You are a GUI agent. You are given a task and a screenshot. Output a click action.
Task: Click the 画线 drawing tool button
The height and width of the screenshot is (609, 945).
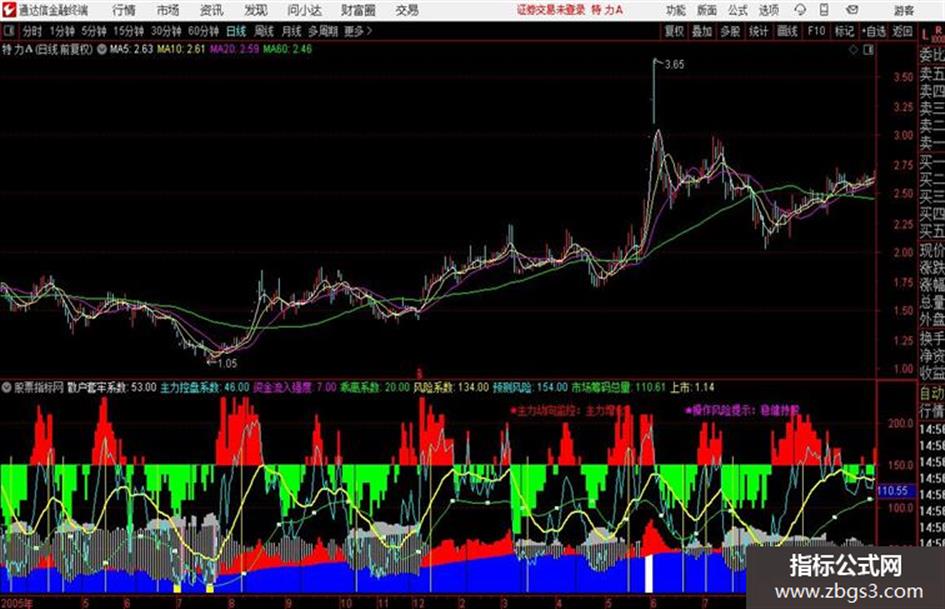point(787,31)
